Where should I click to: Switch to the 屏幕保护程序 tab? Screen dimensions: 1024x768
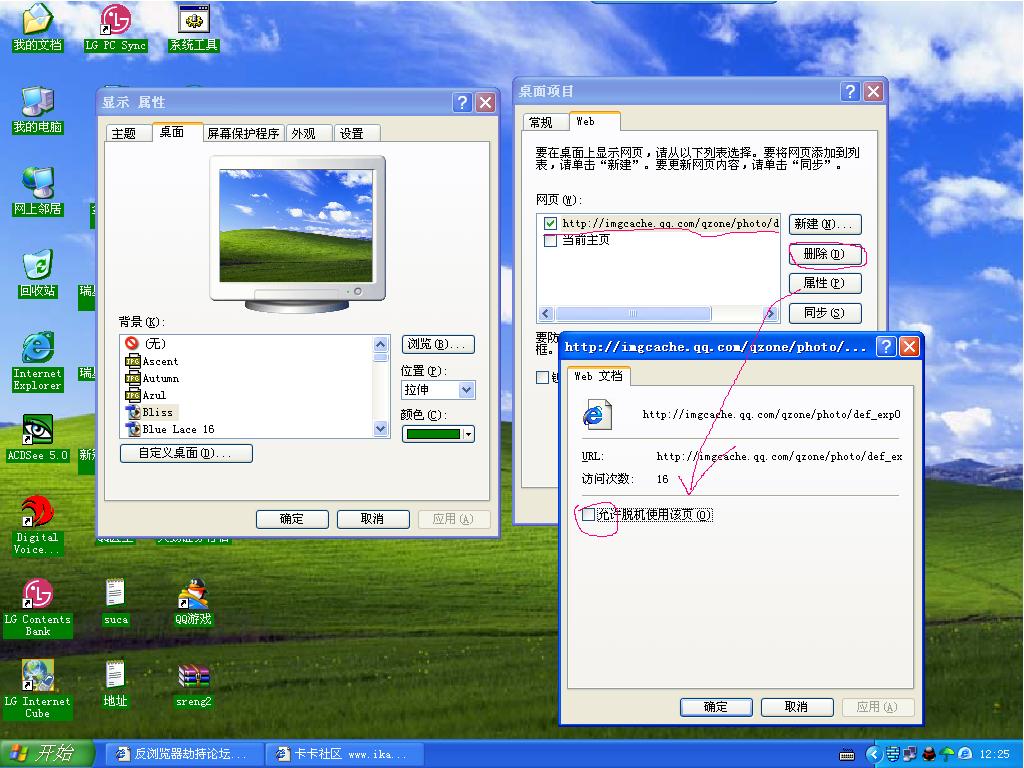[x=243, y=133]
